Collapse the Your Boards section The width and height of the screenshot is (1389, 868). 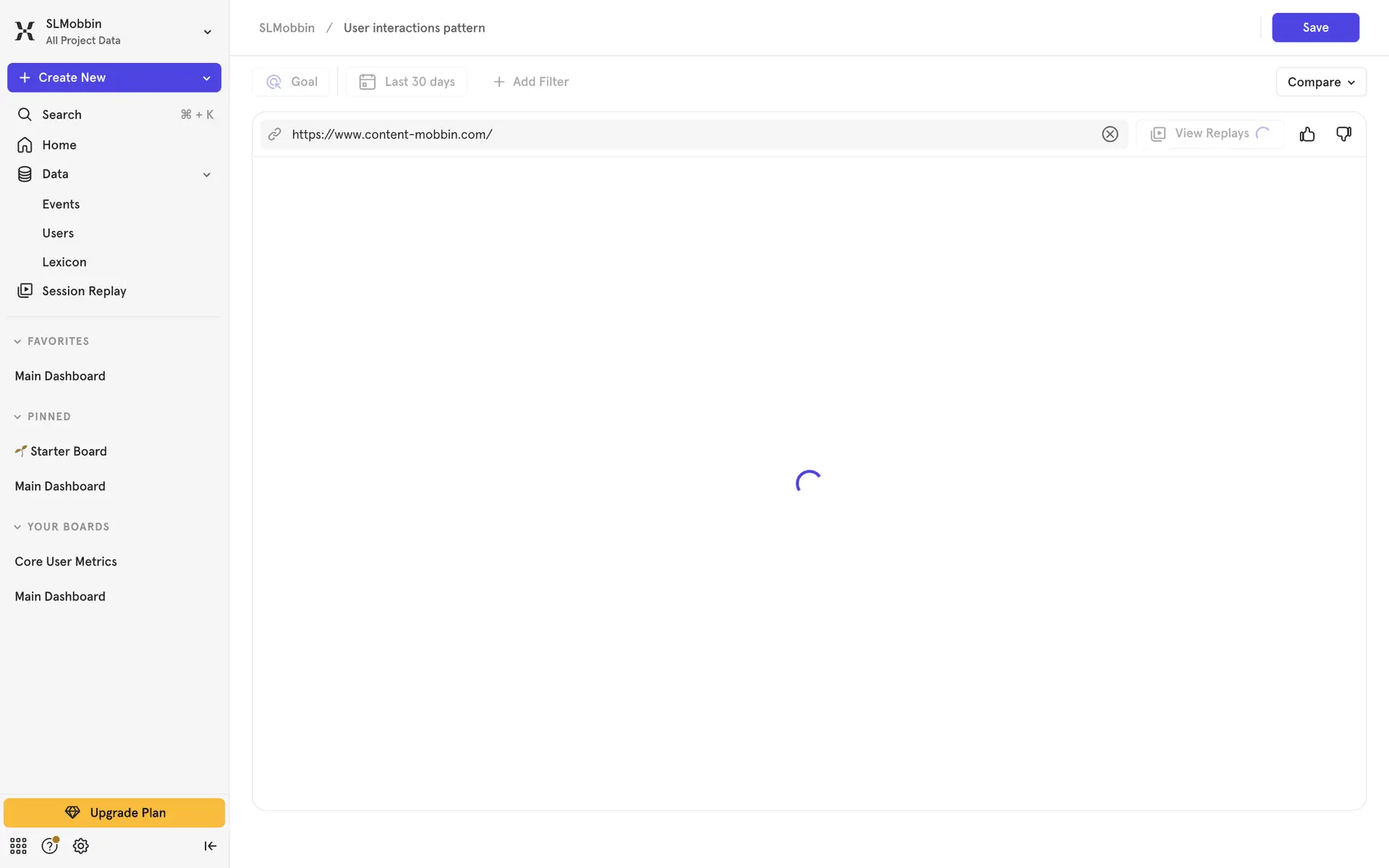tap(17, 527)
